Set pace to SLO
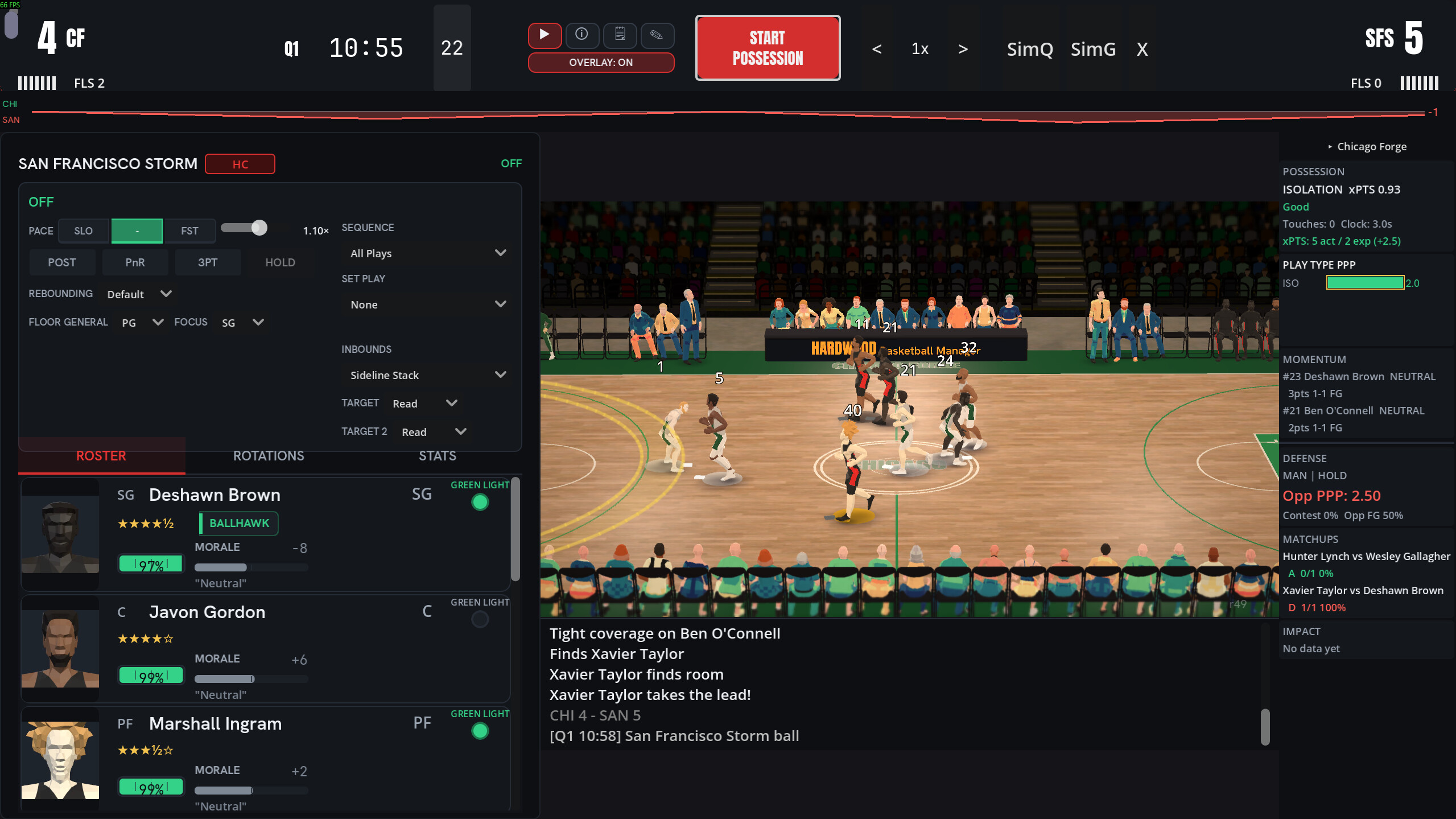 [83, 231]
